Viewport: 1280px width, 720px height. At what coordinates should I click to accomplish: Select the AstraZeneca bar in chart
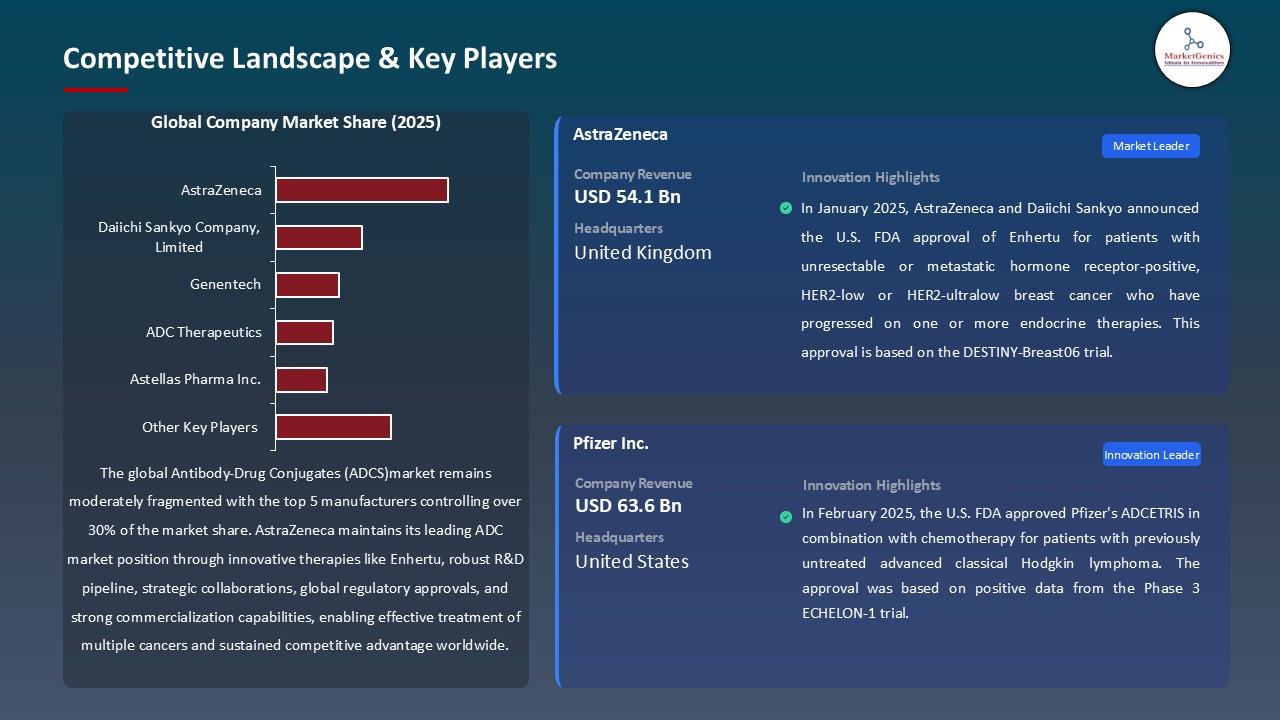pyautogui.click(x=361, y=190)
